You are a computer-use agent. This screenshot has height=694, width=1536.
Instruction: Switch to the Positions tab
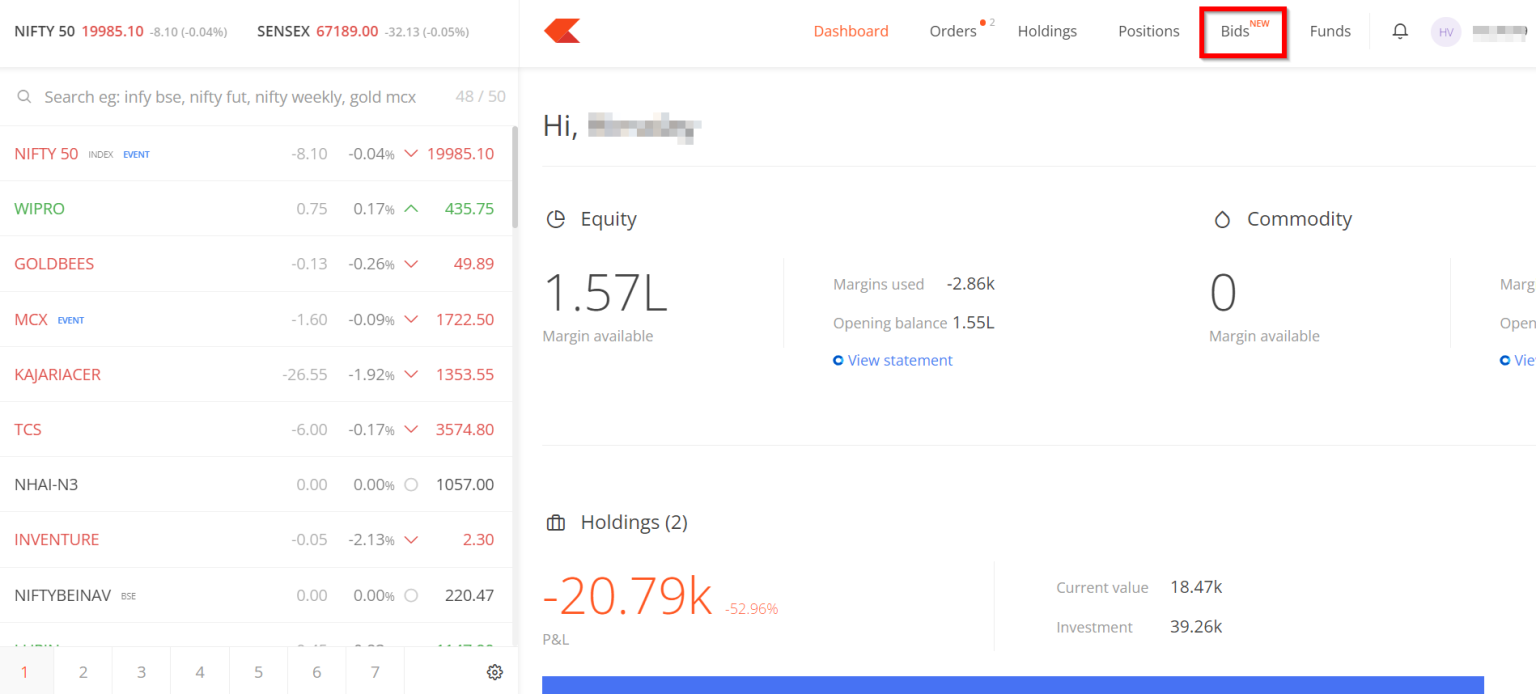point(1148,31)
